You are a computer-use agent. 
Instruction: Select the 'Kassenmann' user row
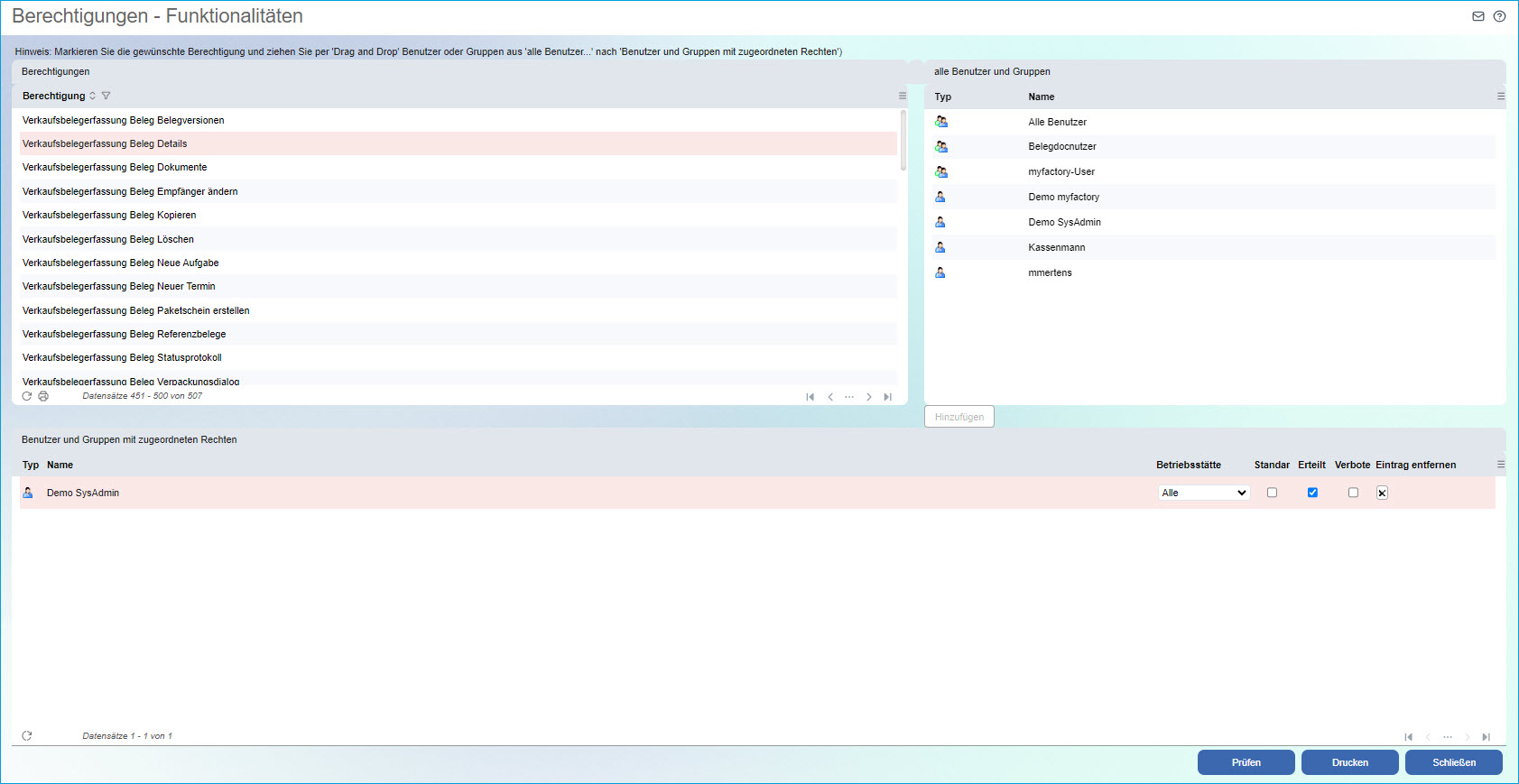coord(1056,247)
